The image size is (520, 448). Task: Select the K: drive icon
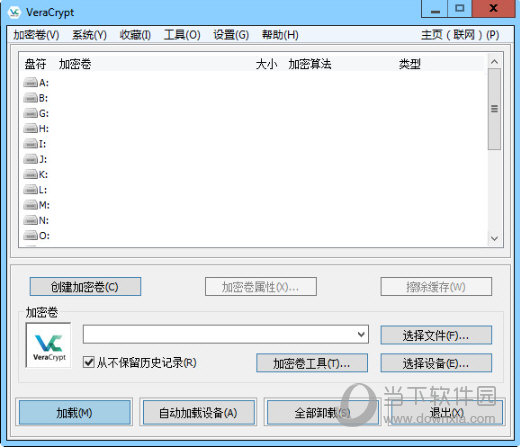[x=30, y=174]
